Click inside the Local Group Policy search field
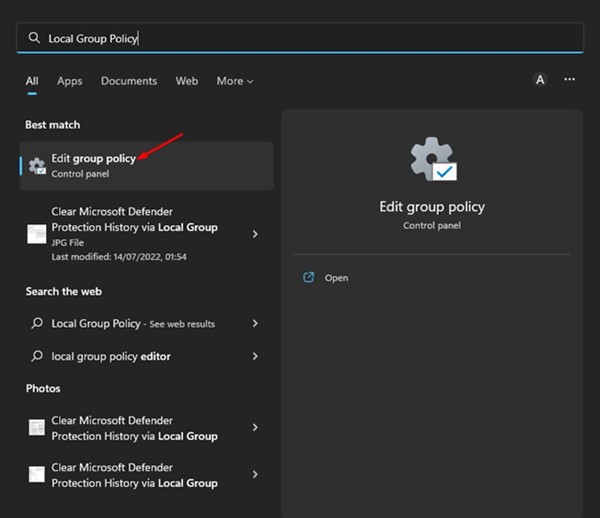The image size is (600, 518). point(300,38)
